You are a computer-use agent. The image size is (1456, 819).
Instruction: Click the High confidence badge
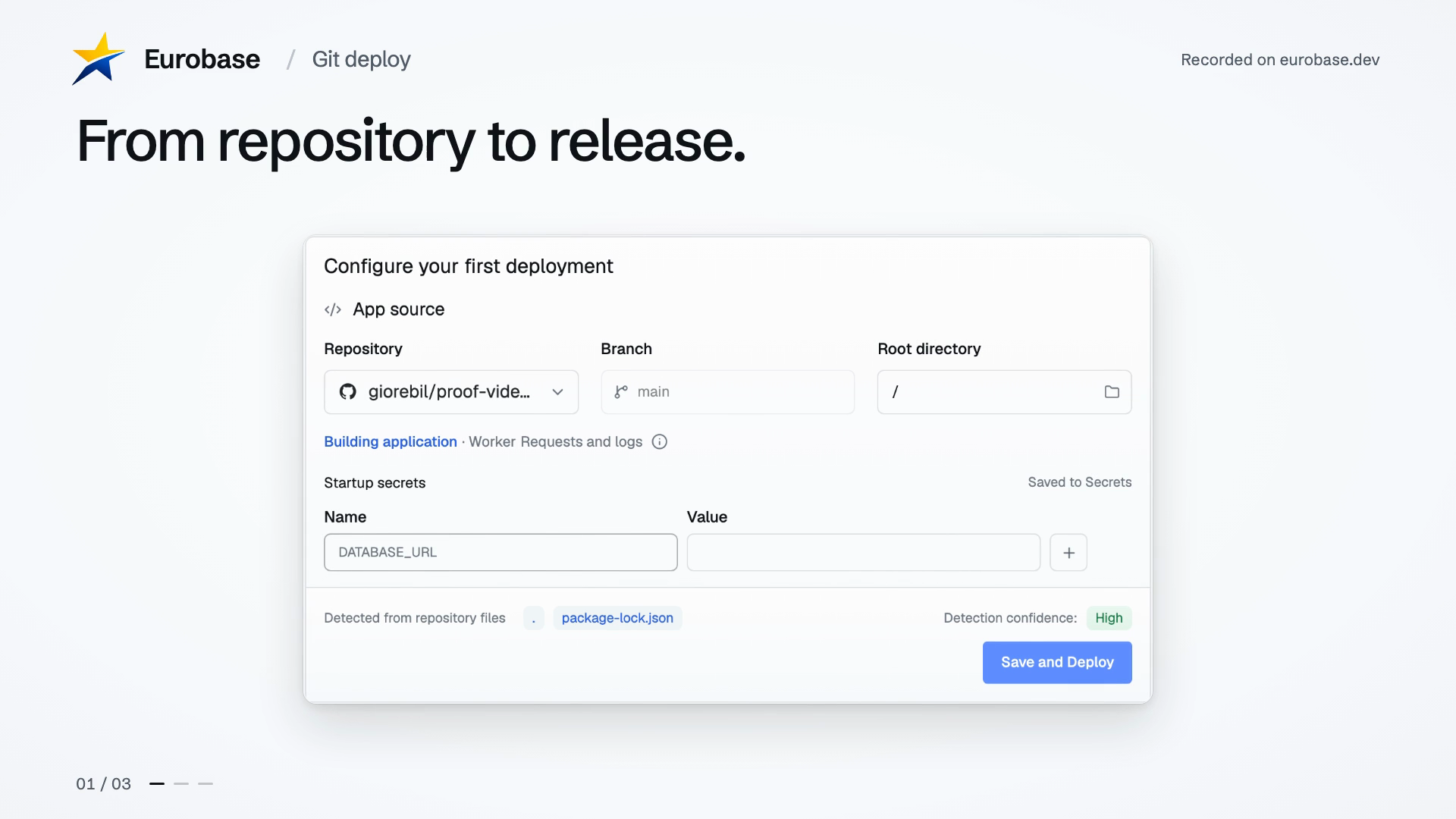click(1109, 618)
